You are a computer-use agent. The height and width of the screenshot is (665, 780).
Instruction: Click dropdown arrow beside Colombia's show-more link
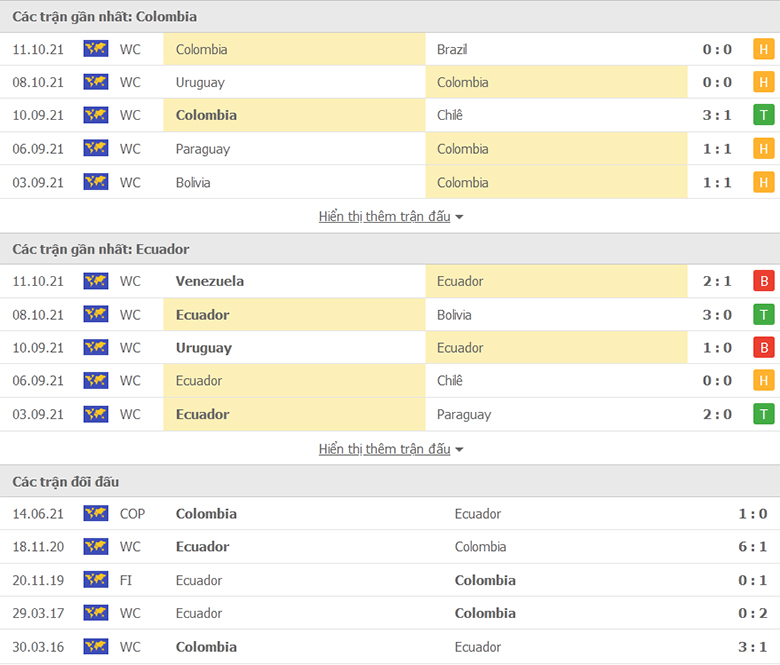(459, 217)
